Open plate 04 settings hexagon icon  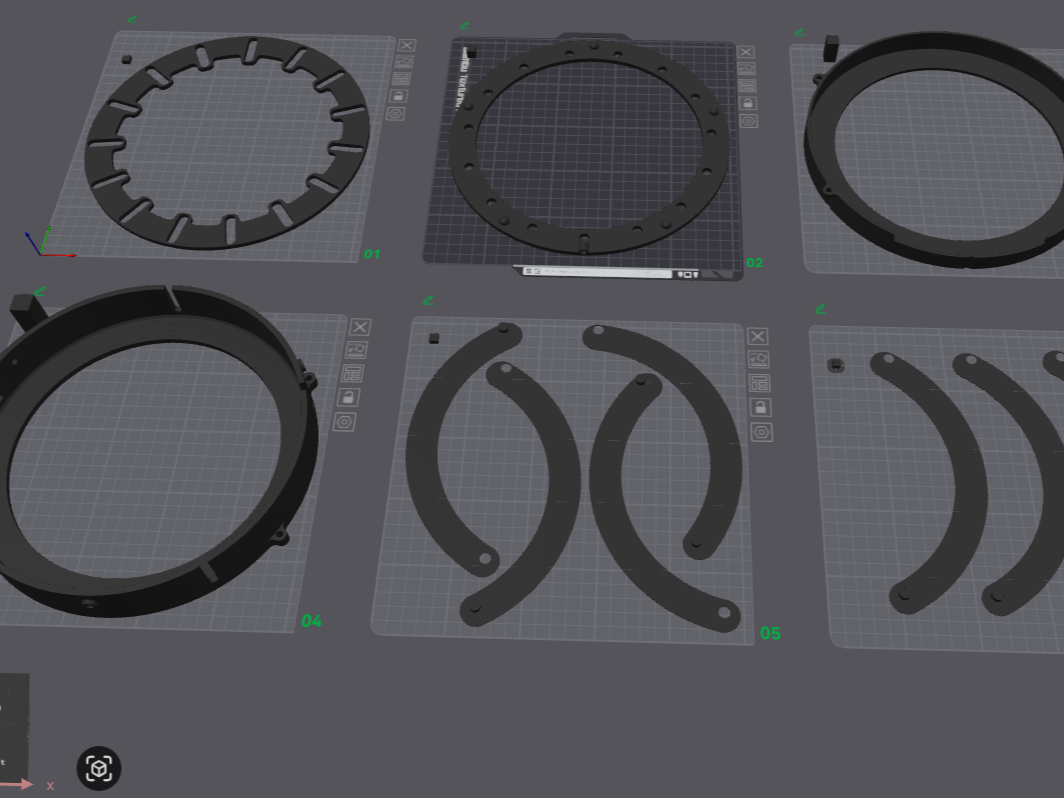click(x=345, y=422)
